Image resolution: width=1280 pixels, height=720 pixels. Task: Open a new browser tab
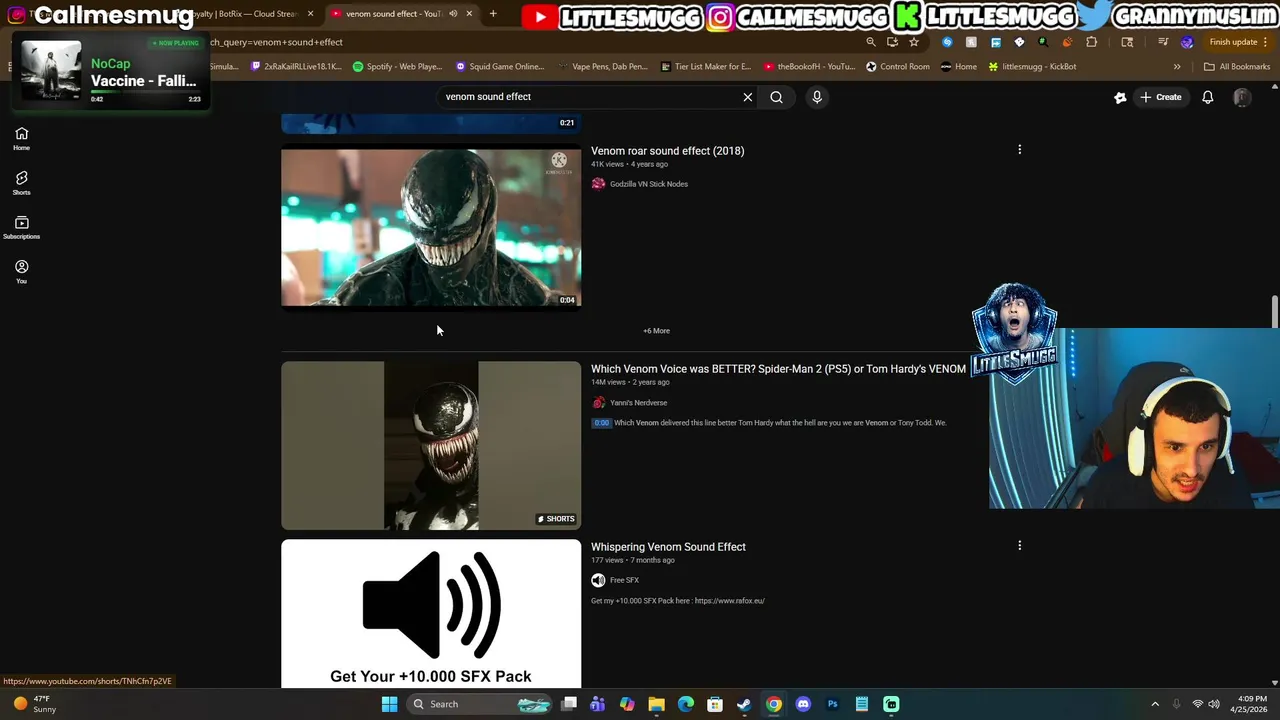(493, 14)
